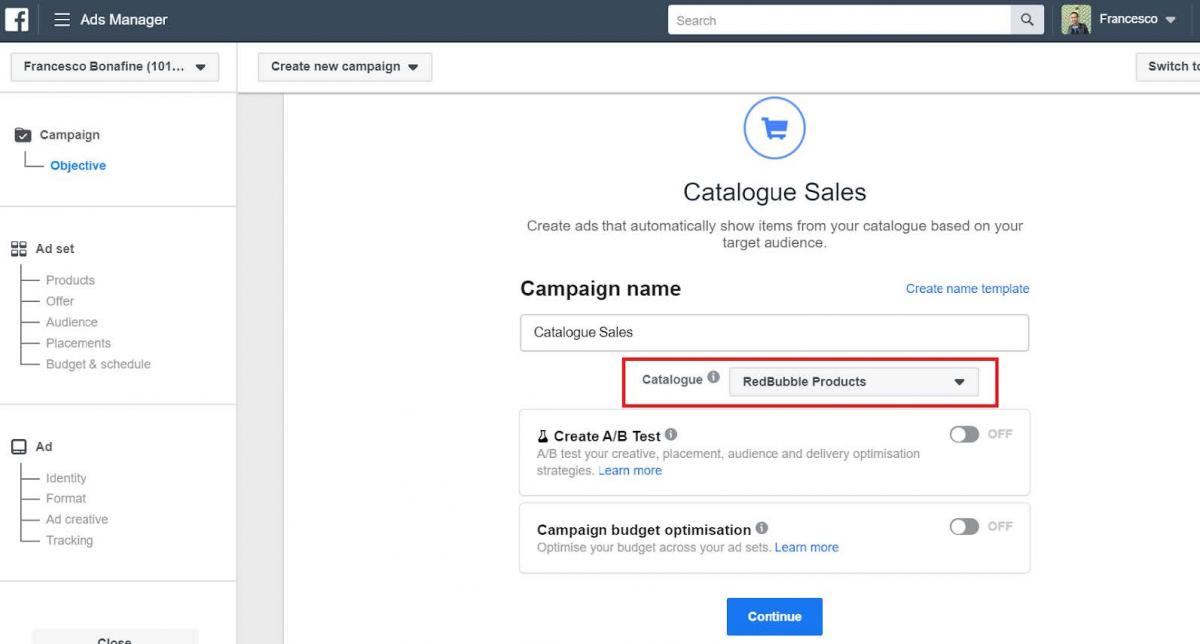The width and height of the screenshot is (1200, 644).
Task: Open Ad creative step
Action: pyautogui.click(x=77, y=519)
